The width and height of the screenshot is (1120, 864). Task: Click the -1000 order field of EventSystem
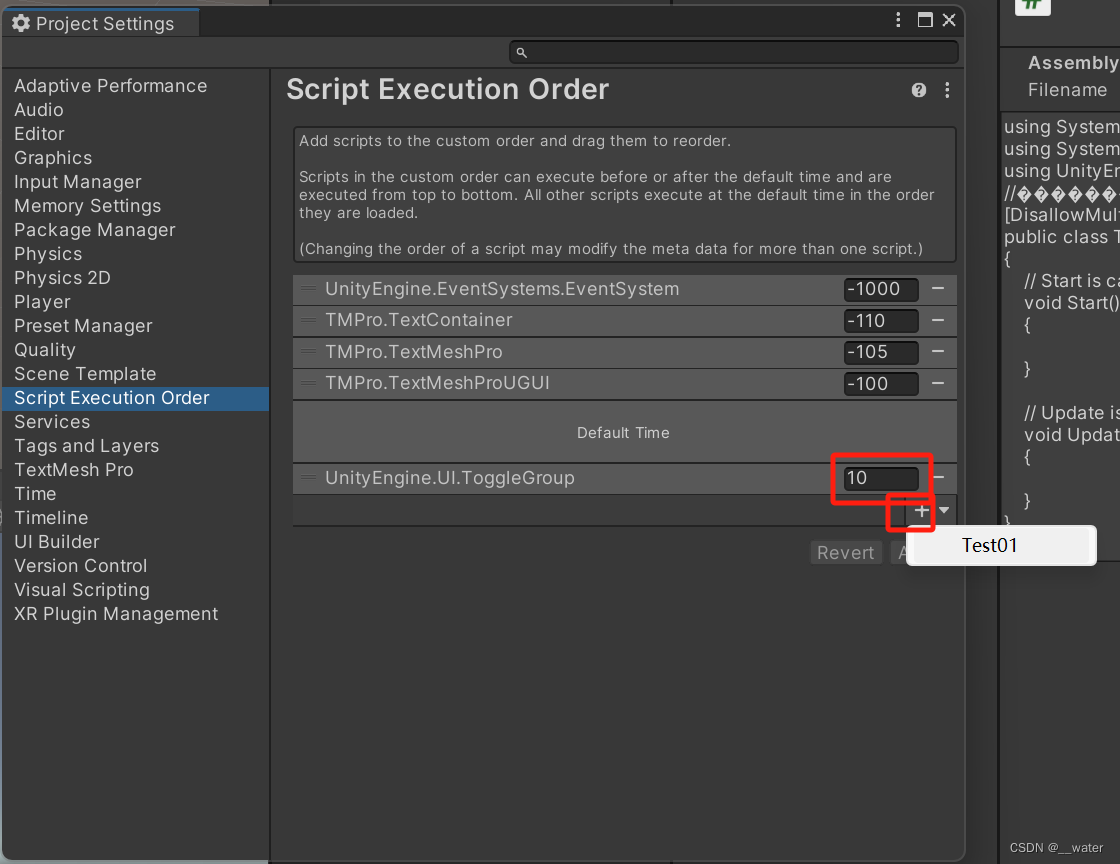pyautogui.click(x=879, y=289)
